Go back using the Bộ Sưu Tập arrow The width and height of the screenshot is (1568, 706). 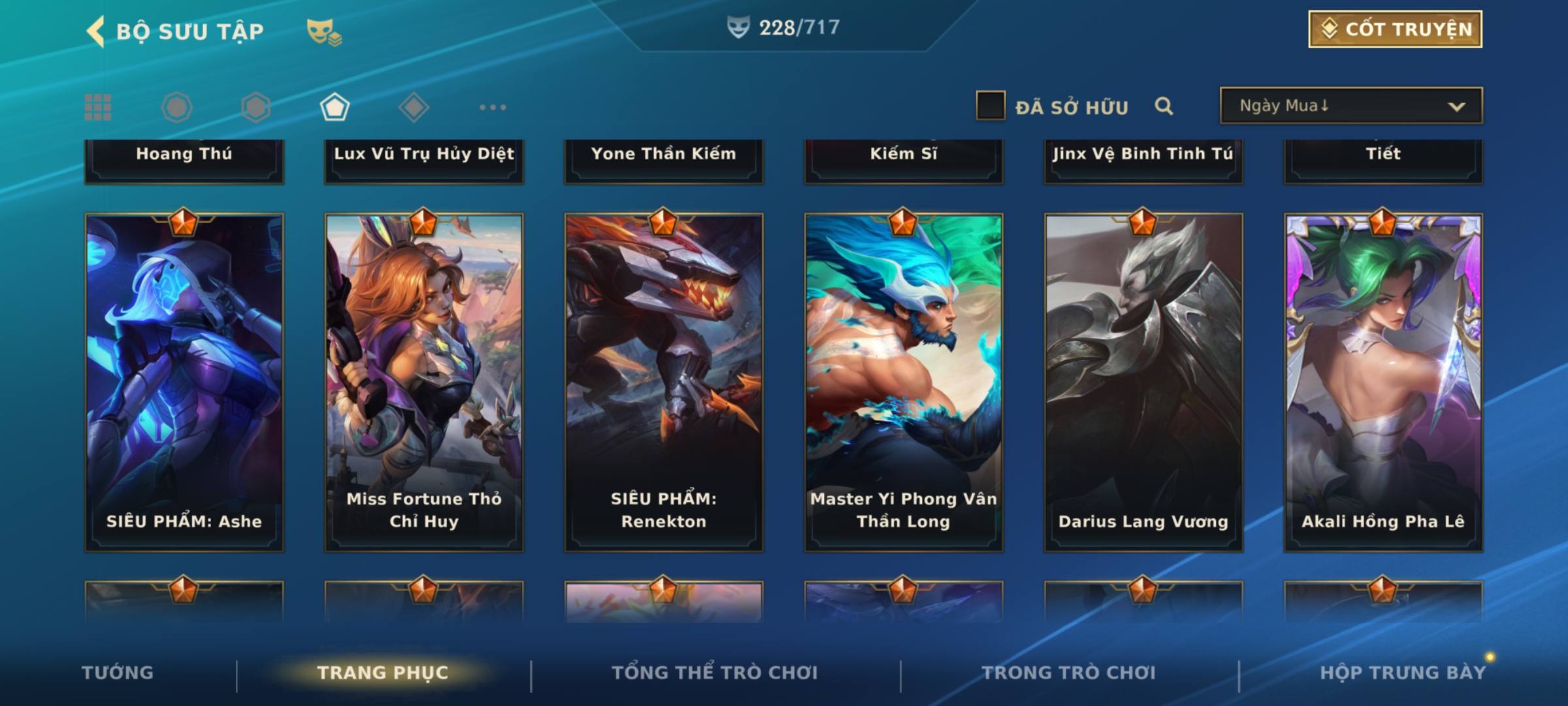(95, 31)
